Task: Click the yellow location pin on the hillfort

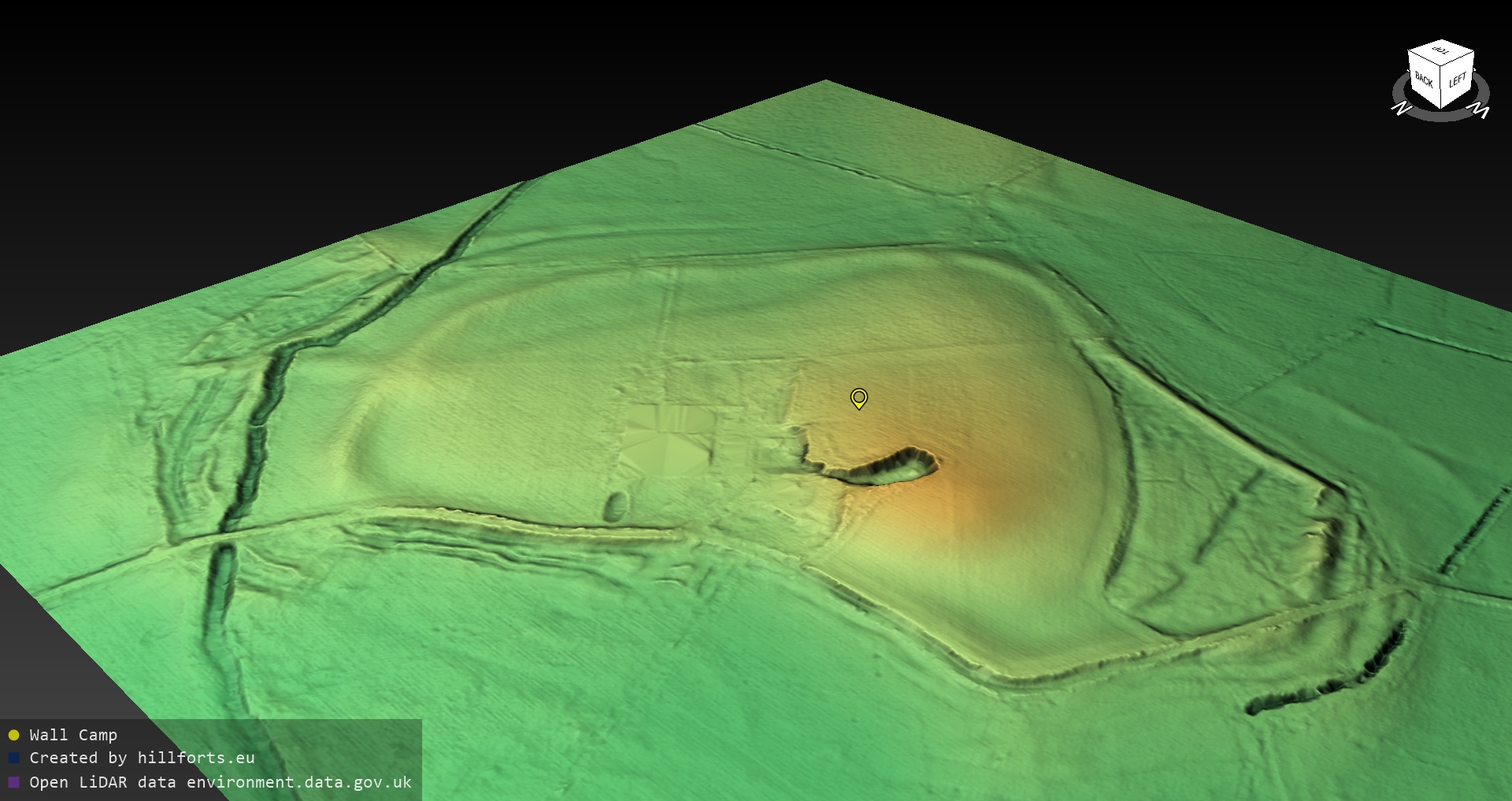Action: pos(859,398)
